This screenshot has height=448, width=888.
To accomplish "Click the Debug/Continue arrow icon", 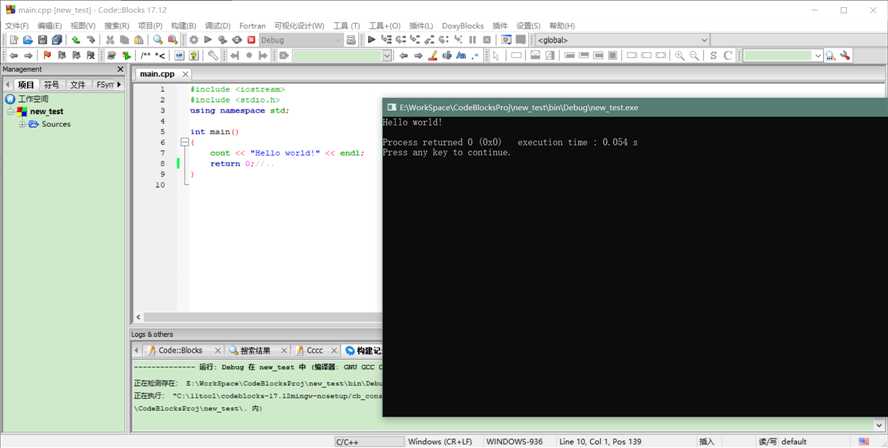I will (372, 40).
